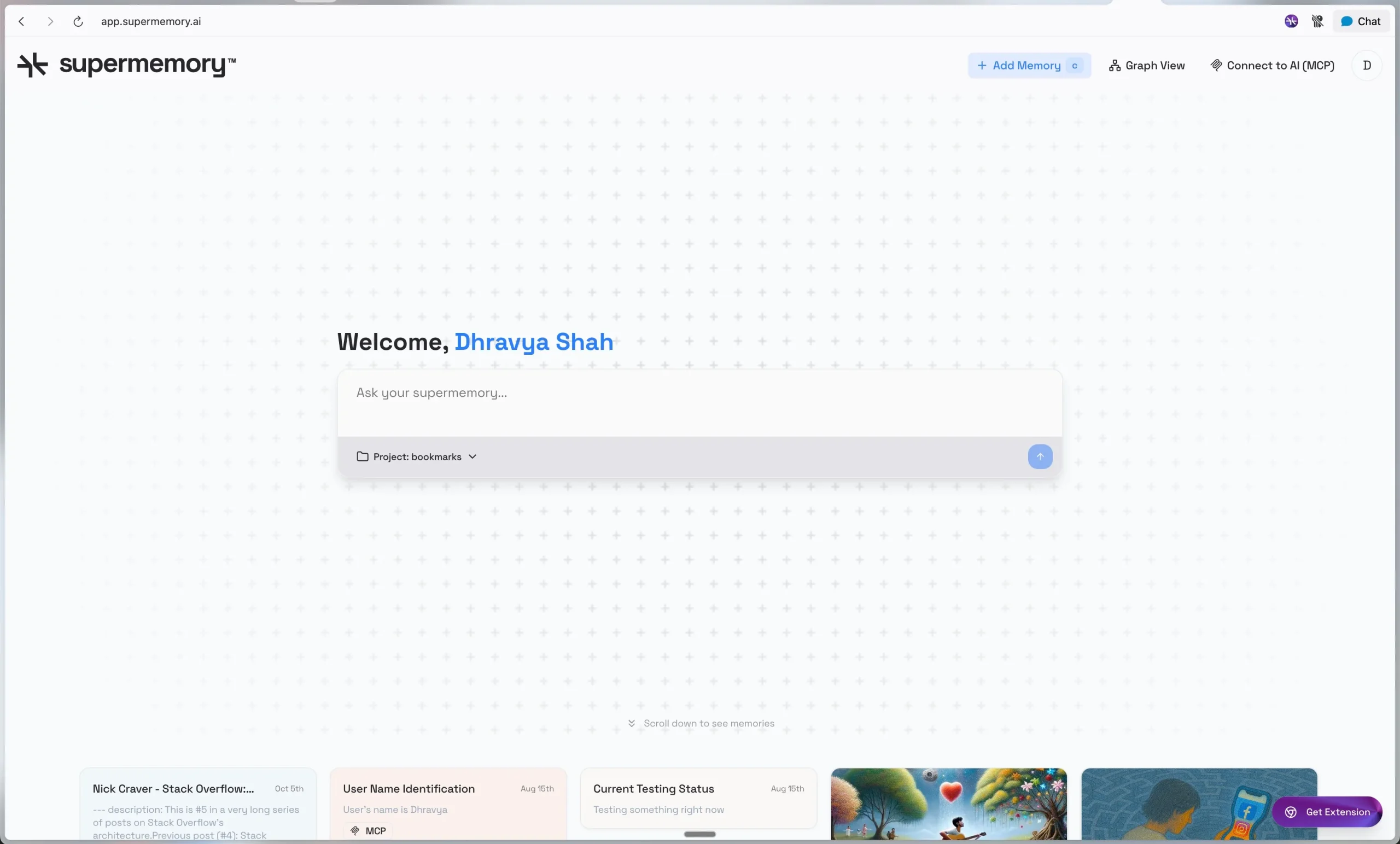Click the purple supermemory extension icon
The image size is (1400, 844).
point(1291,21)
